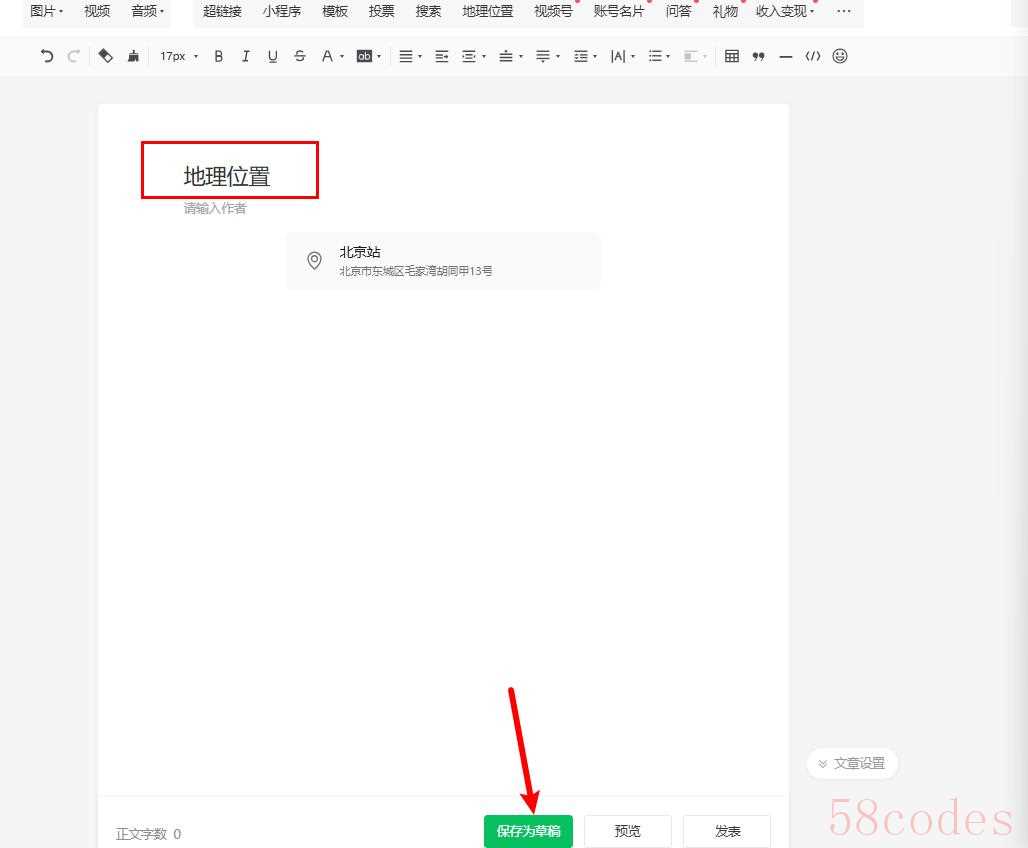Insert a table

(x=732, y=56)
